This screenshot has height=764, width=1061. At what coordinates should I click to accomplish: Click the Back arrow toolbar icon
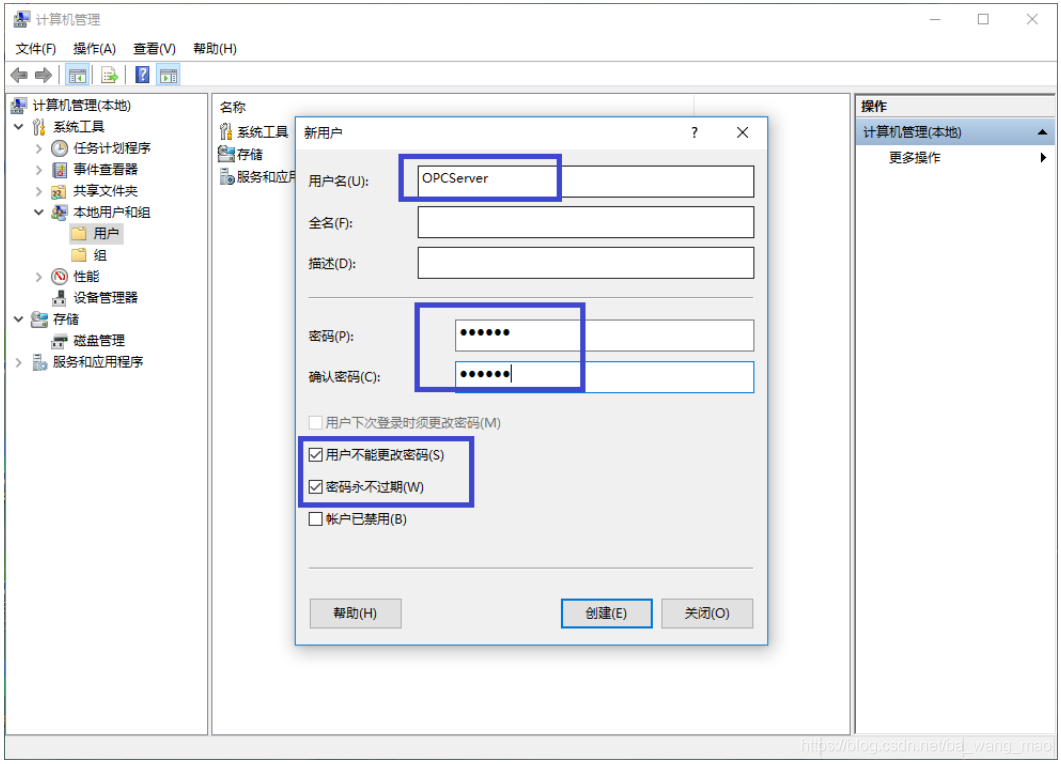(19, 75)
